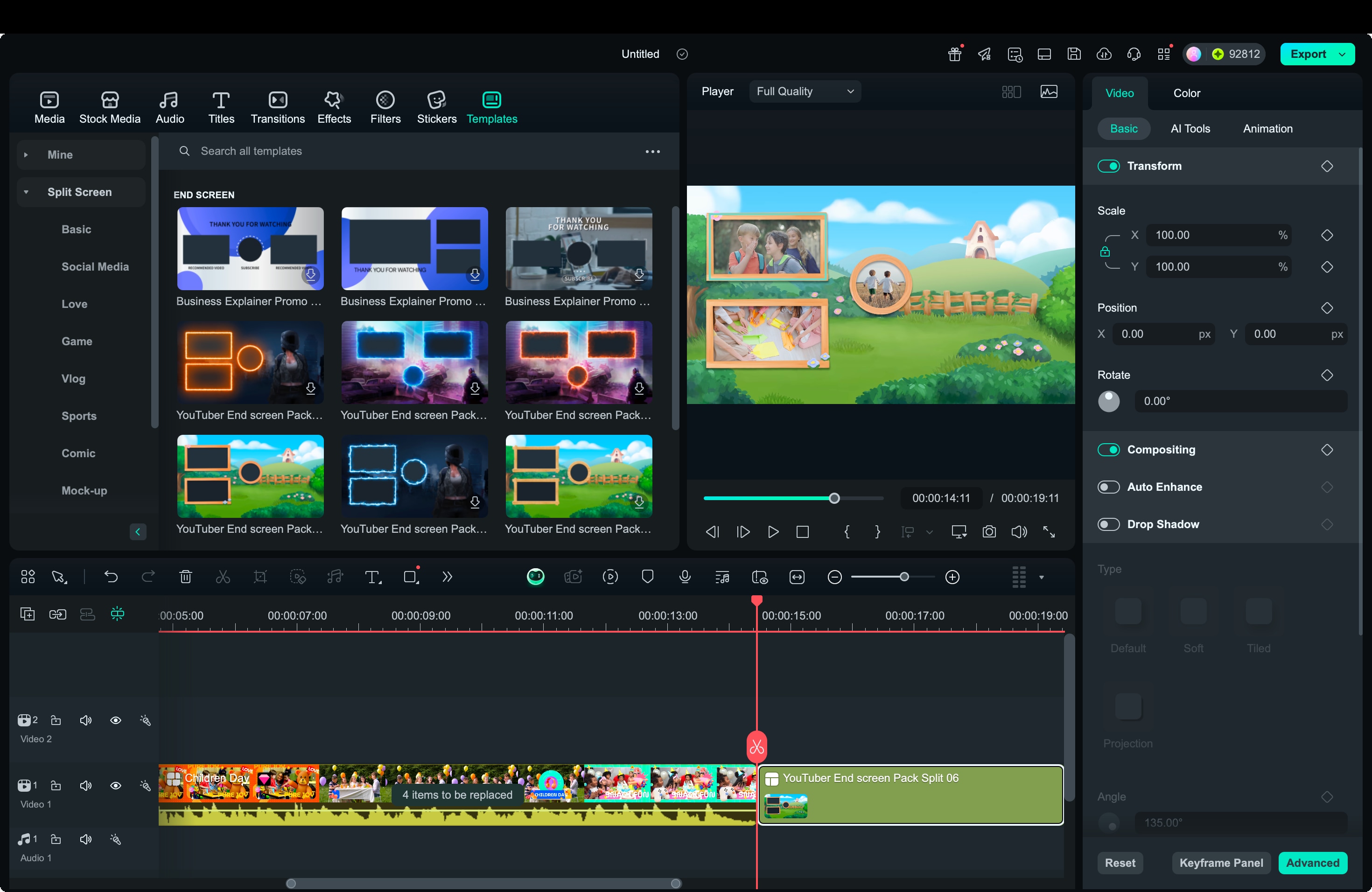Open the Transitions tab

[277, 107]
